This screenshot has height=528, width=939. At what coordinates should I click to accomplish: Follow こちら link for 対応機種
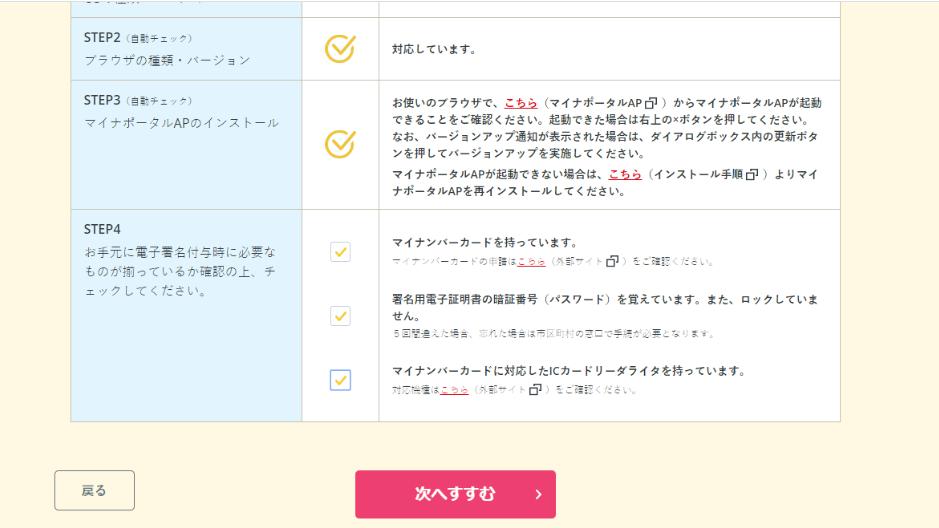point(454,390)
